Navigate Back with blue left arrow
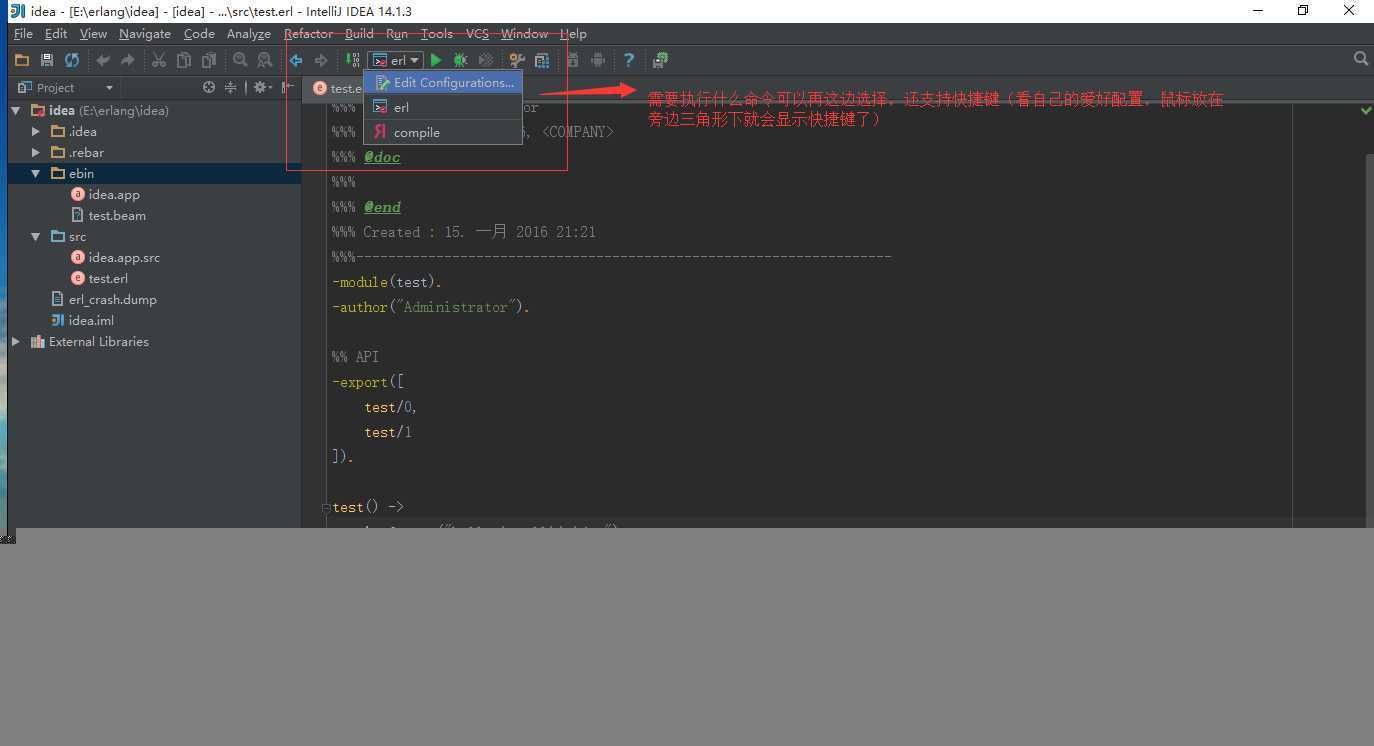This screenshot has width=1374, height=746. coord(296,60)
